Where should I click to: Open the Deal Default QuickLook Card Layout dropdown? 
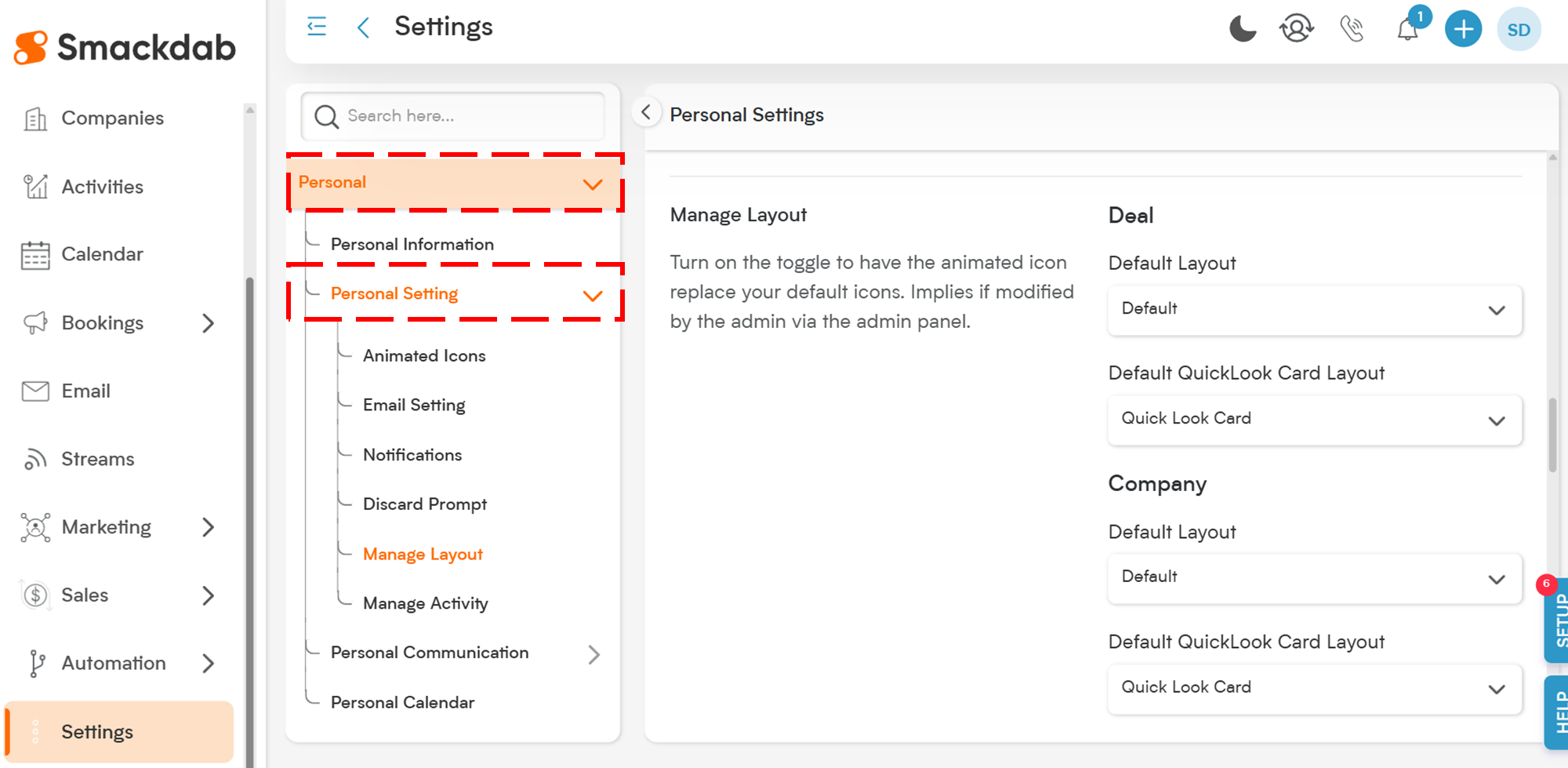click(x=1314, y=419)
